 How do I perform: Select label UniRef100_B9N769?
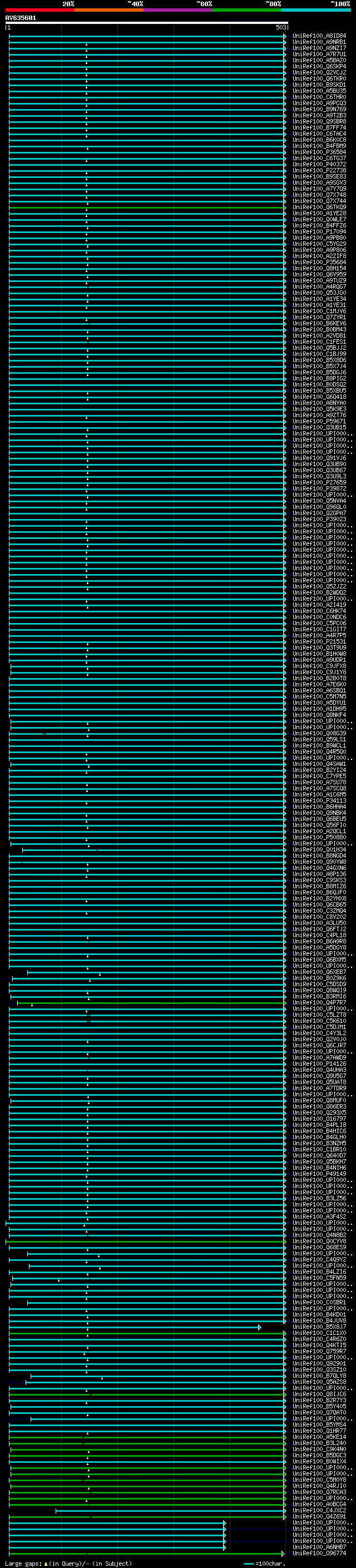pos(319,110)
